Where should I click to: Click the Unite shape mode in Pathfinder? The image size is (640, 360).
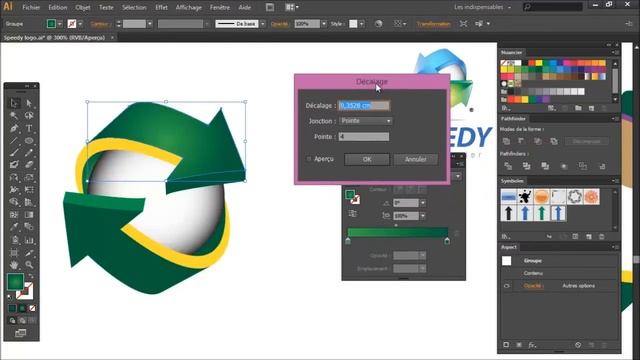coord(507,141)
